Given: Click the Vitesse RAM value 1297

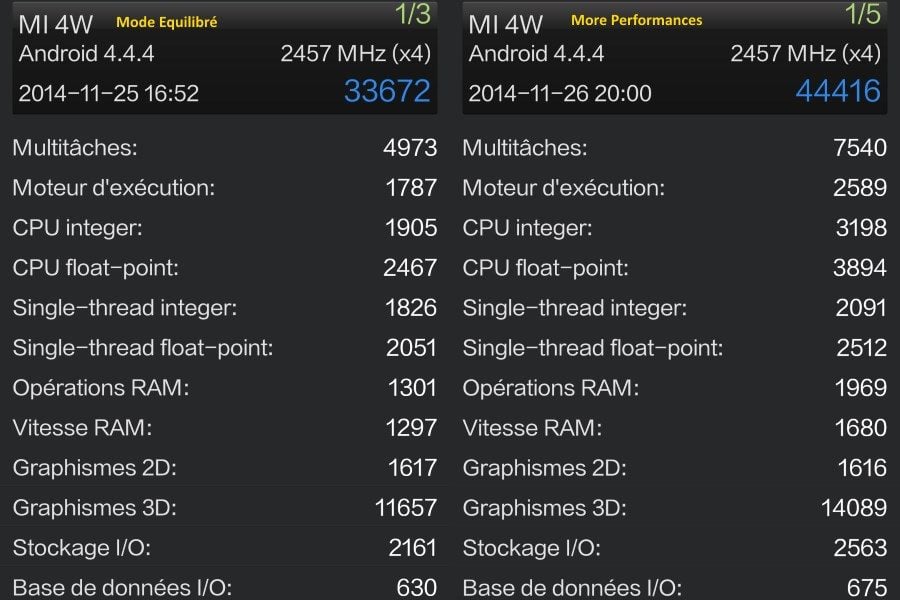Looking at the screenshot, I should point(411,428).
